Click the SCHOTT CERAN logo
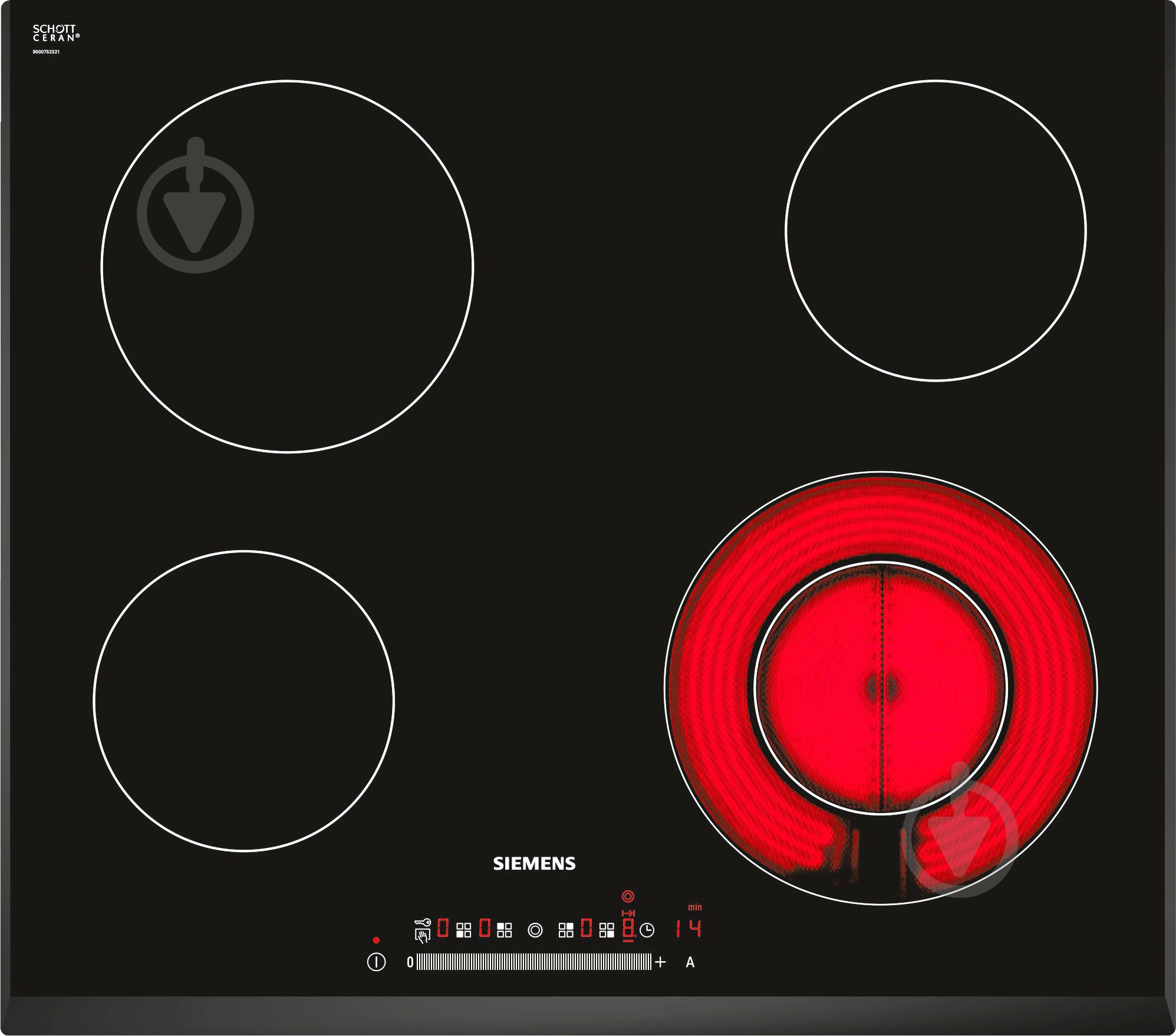 click(56, 33)
